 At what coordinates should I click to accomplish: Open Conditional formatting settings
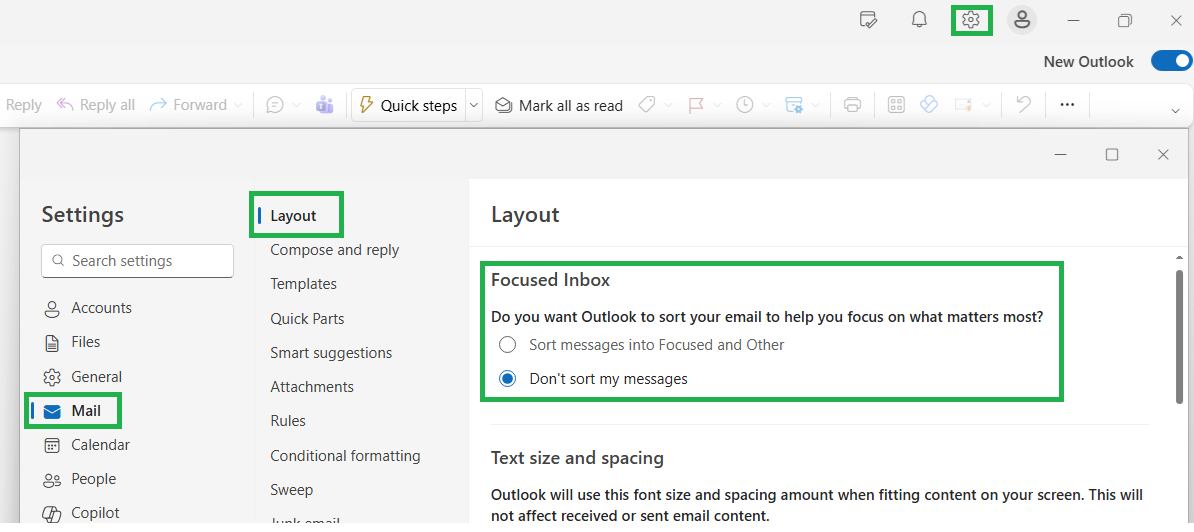[x=345, y=456]
